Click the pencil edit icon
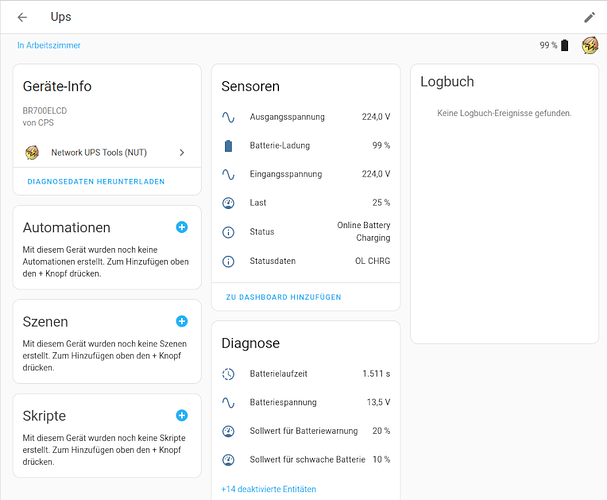607x500 pixels. click(x=589, y=17)
